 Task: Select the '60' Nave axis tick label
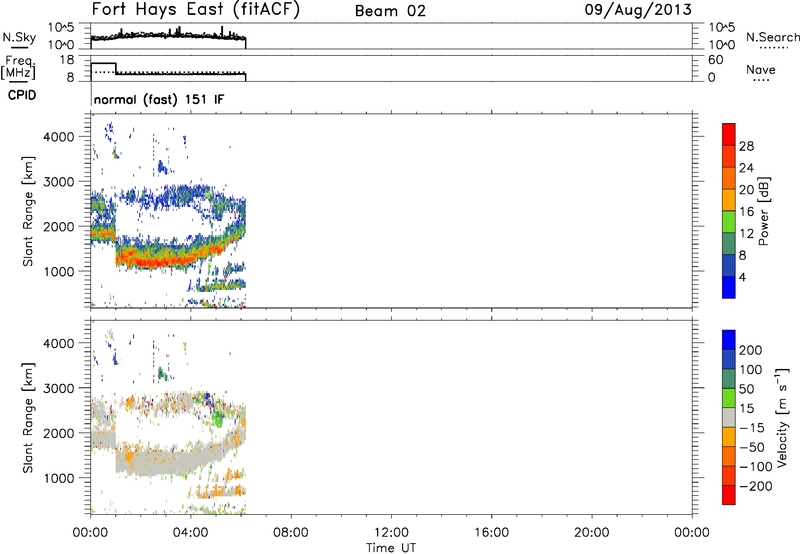point(715,60)
